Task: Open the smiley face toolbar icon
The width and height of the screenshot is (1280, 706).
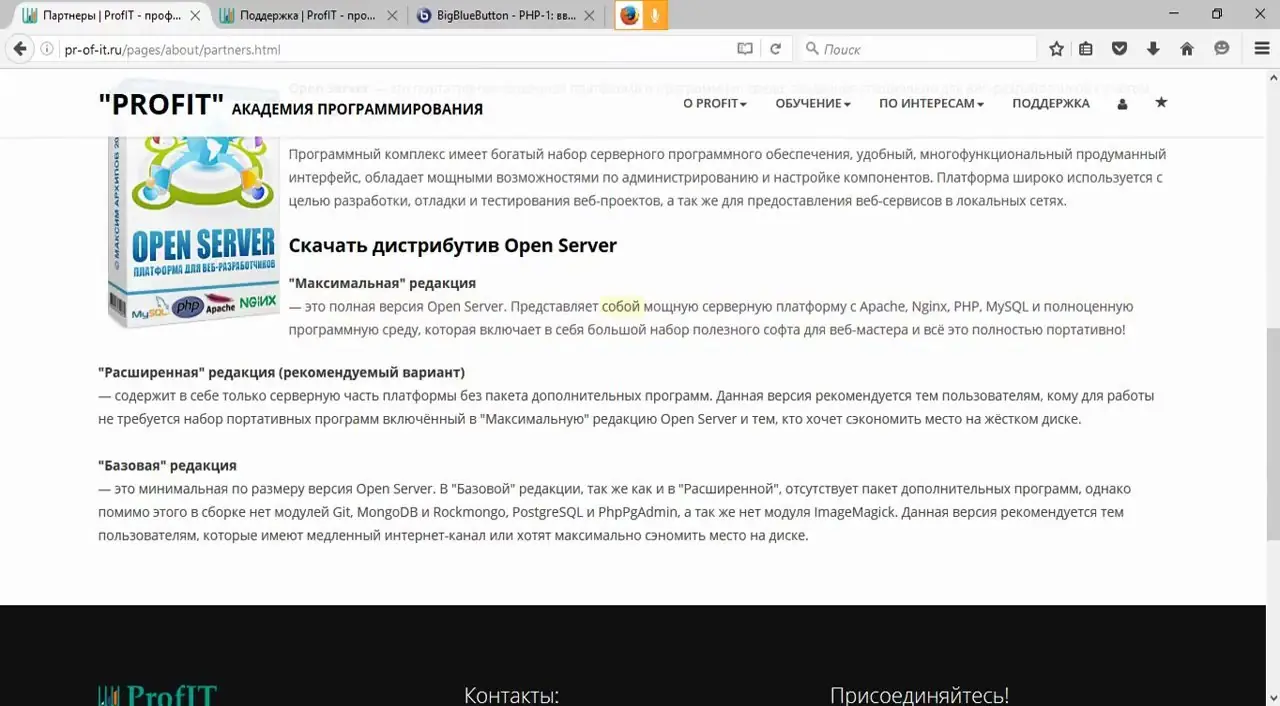Action: [1221, 49]
